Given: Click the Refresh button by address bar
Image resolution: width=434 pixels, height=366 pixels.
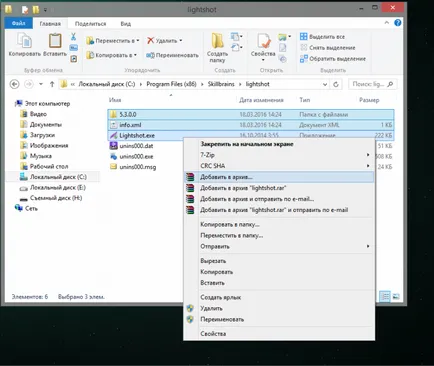Looking at the screenshot, I should (336, 84).
